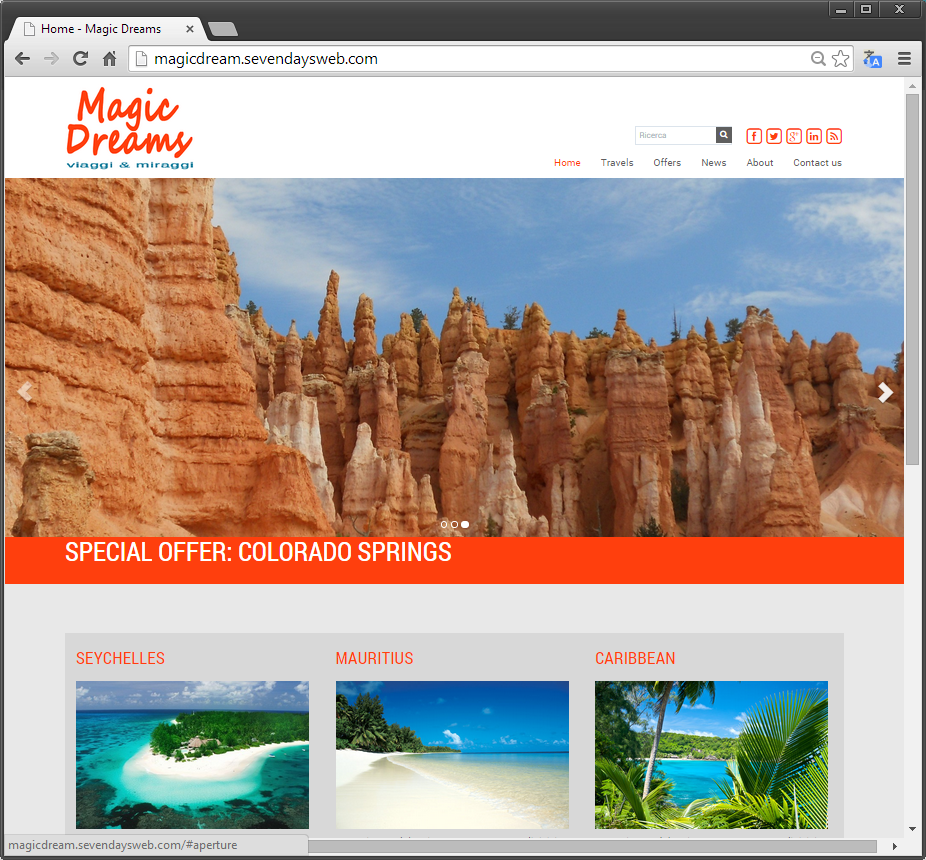Bookmark this page with the star
The height and width of the screenshot is (860, 926).
(840, 58)
